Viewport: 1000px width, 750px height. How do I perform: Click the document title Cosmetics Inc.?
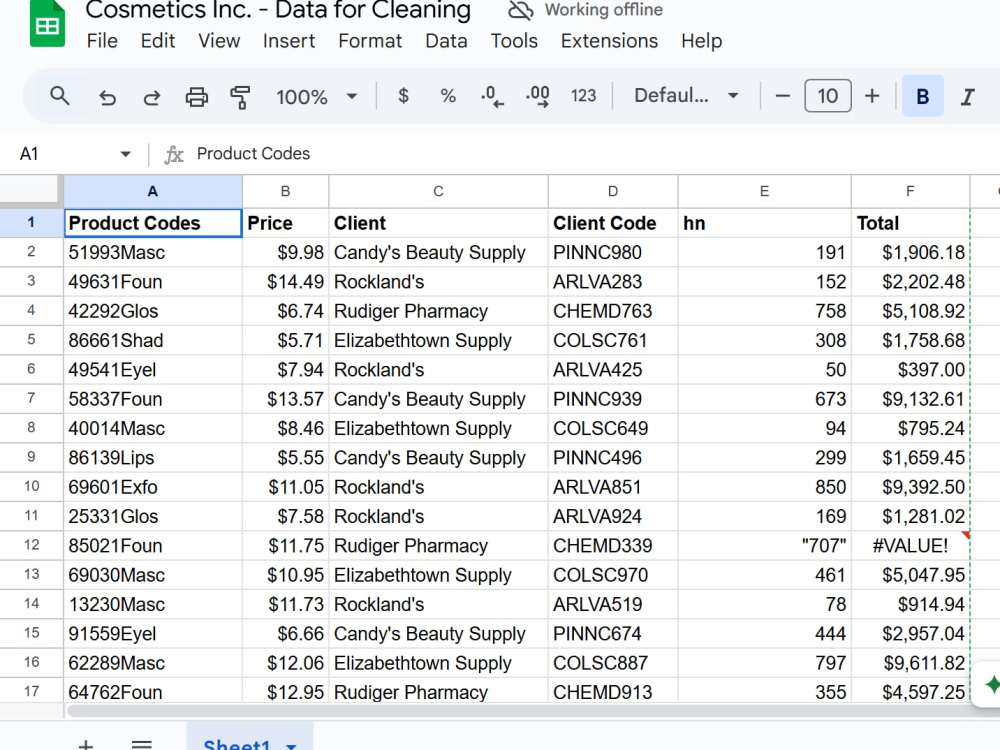(278, 10)
